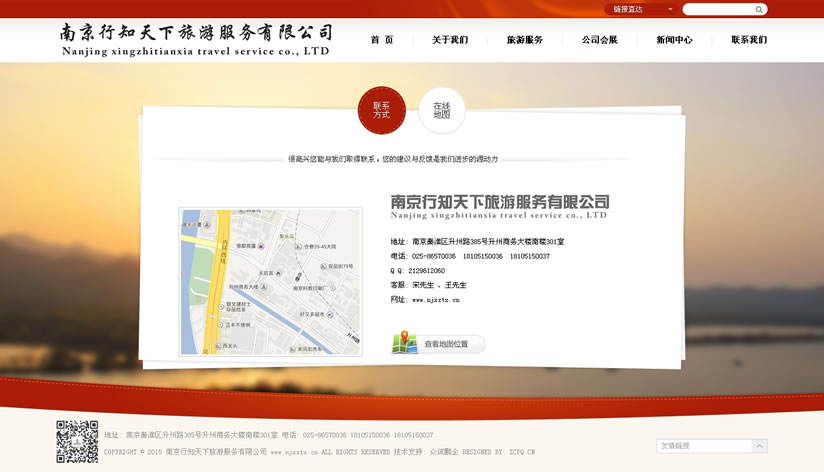Screen dimensions: 824x472
Task: Go to 首页 menu item
Action: [x=382, y=40]
